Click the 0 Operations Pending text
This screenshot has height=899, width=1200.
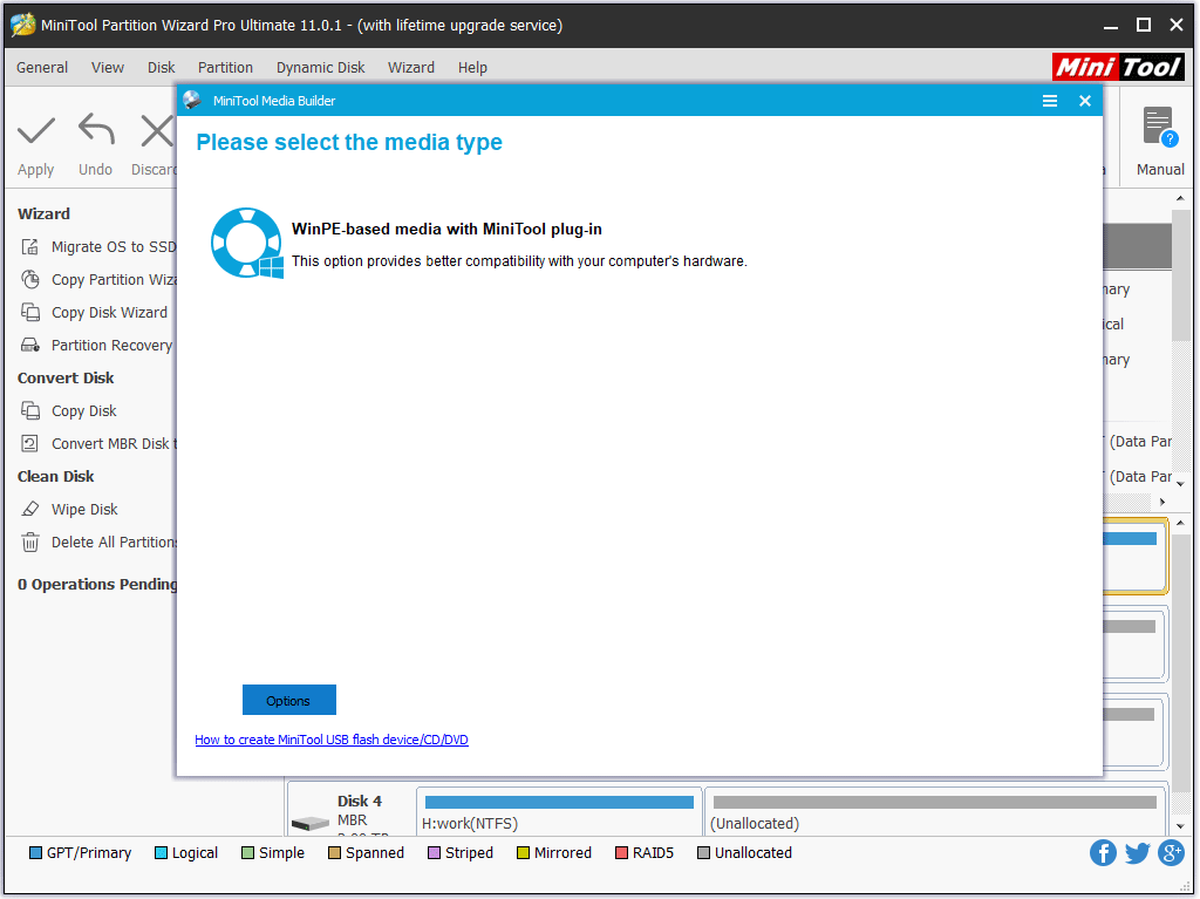coord(97,584)
